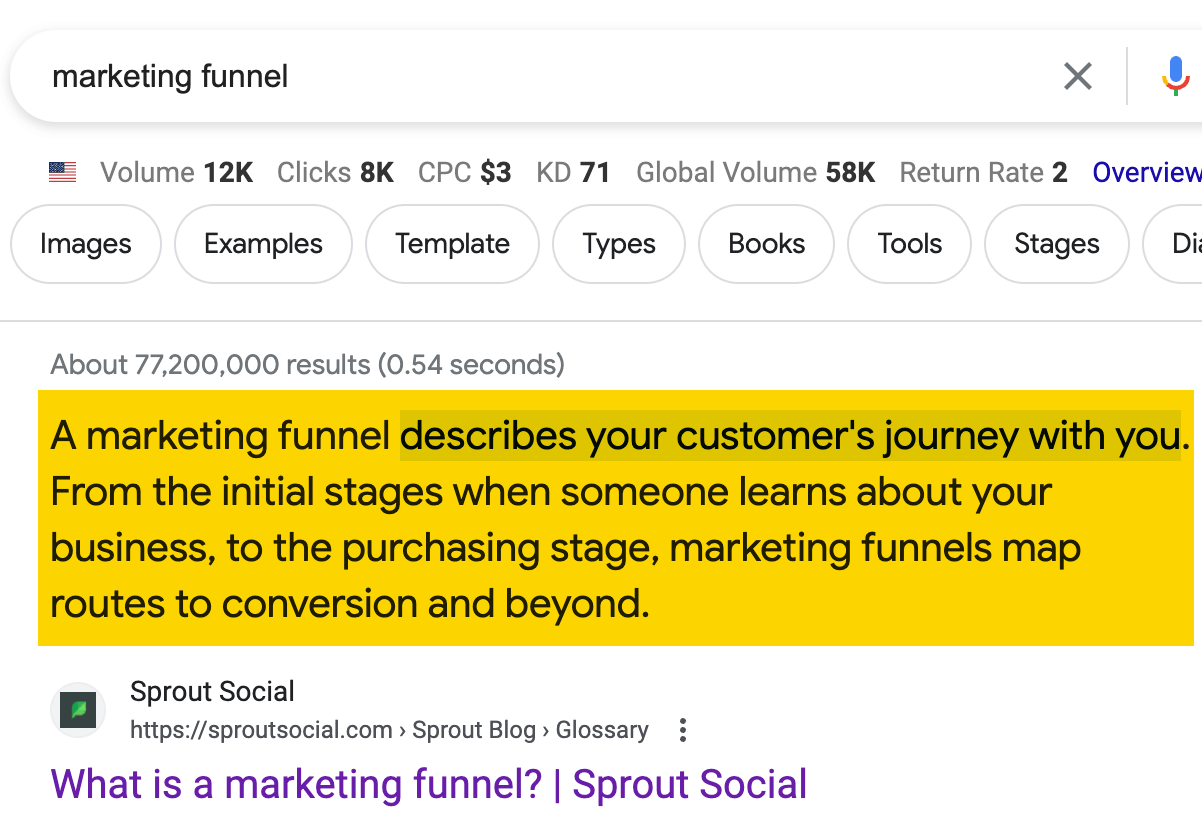
Task: Click the Volume 12K keyword metric
Action: (176, 172)
